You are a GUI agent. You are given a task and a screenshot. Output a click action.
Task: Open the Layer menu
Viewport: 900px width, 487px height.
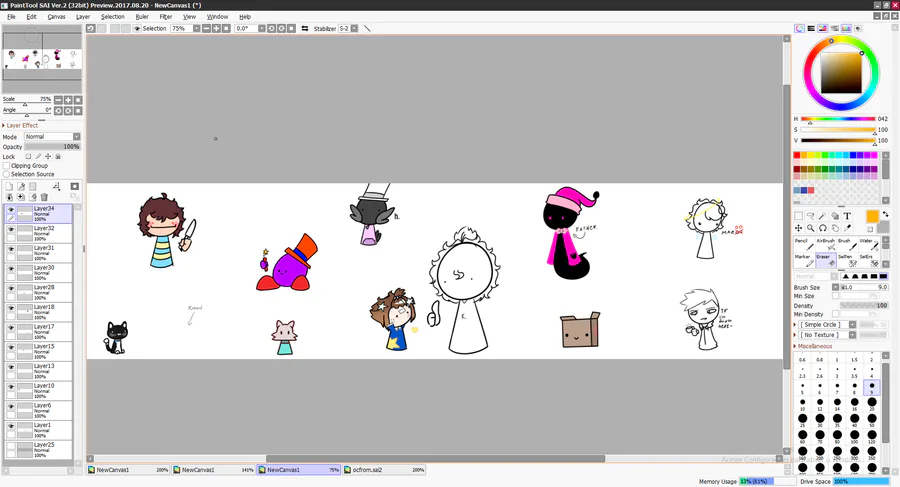[x=83, y=17]
